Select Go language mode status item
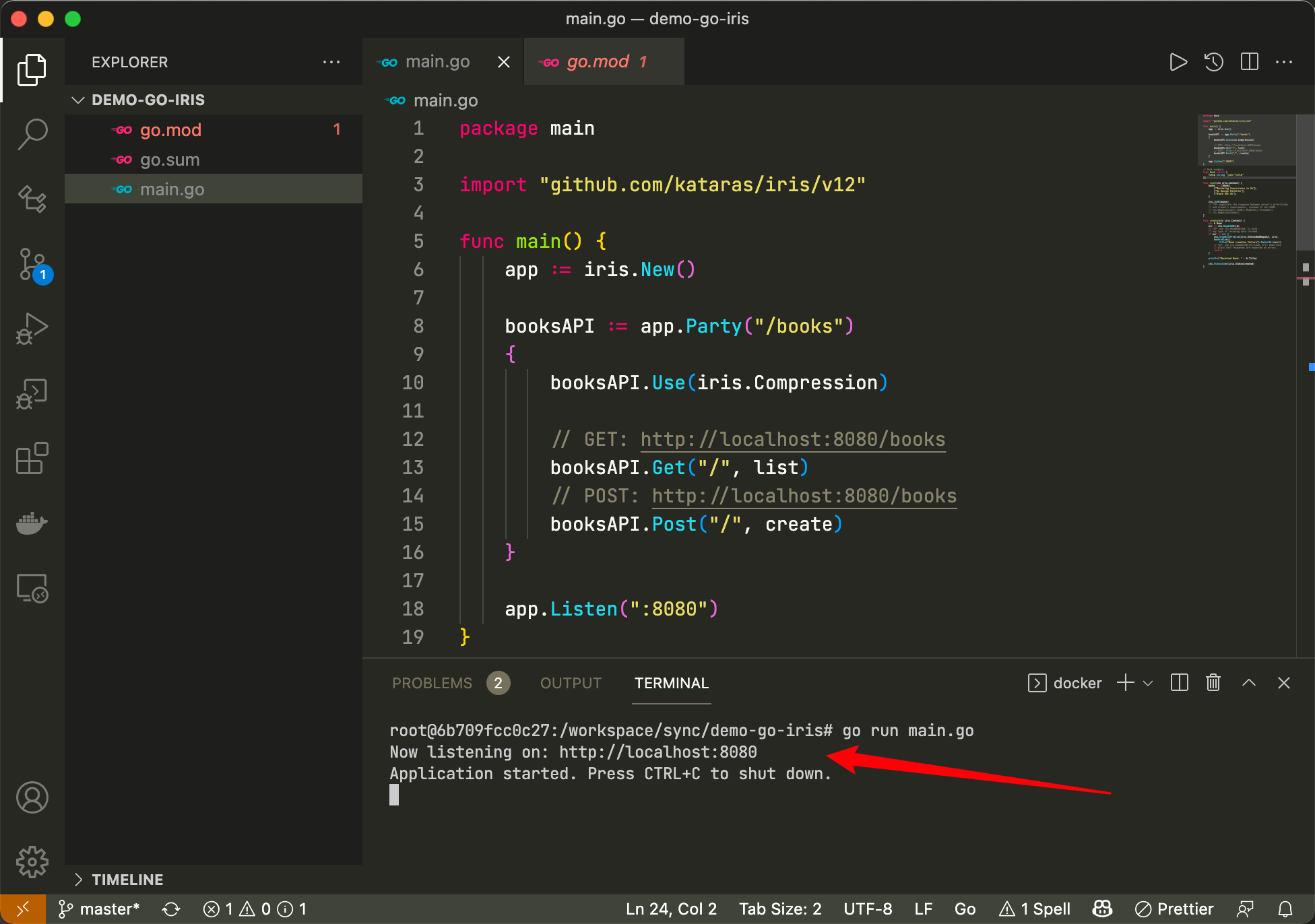This screenshot has height=924, width=1315. tap(965, 909)
